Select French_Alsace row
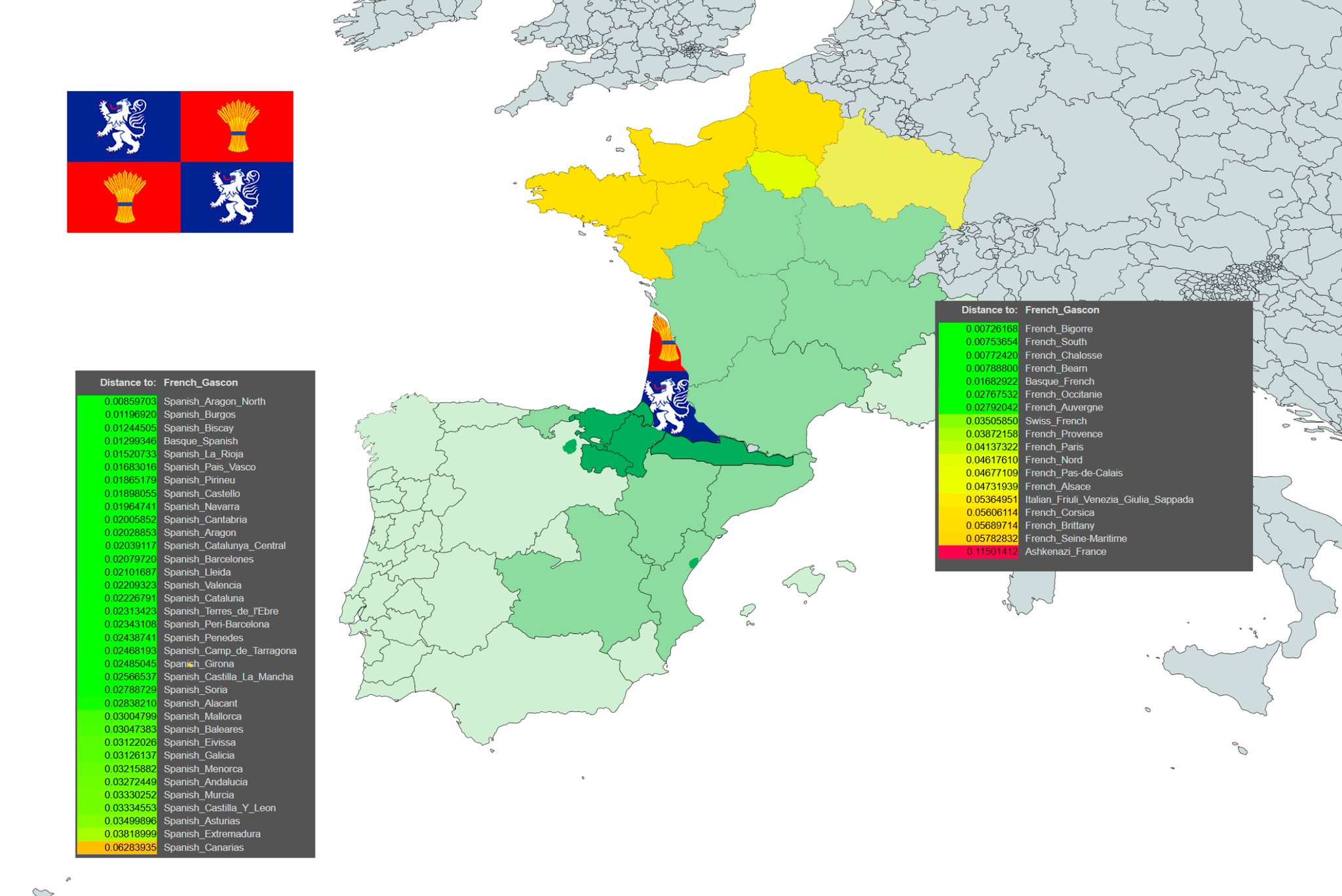Screen dimensions: 1342x896 click(x=1094, y=487)
